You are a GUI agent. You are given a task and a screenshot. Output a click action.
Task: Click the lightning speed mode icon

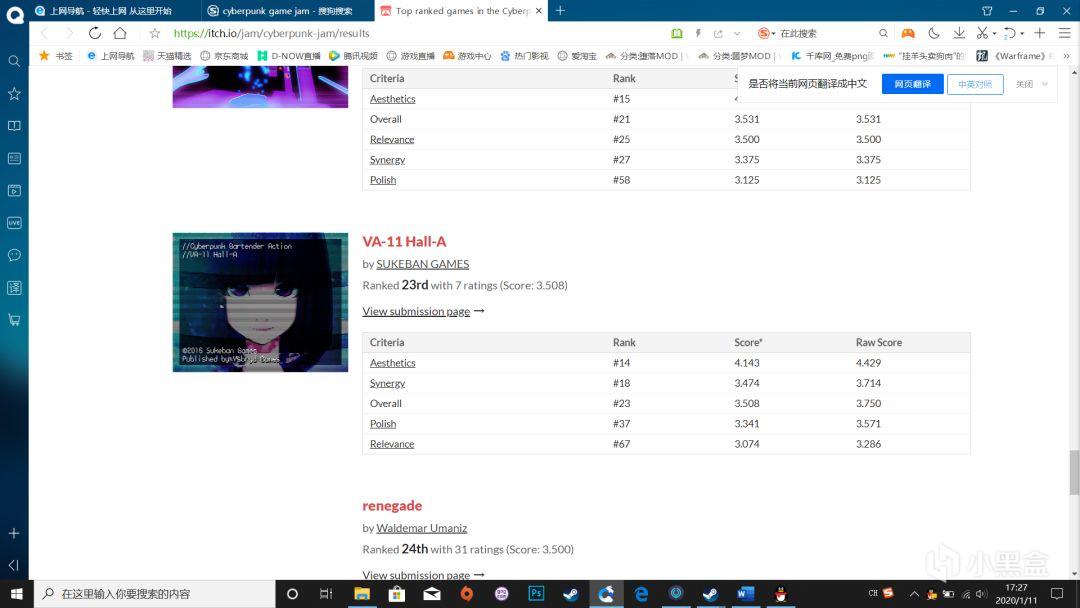pyautogui.click(x=698, y=33)
